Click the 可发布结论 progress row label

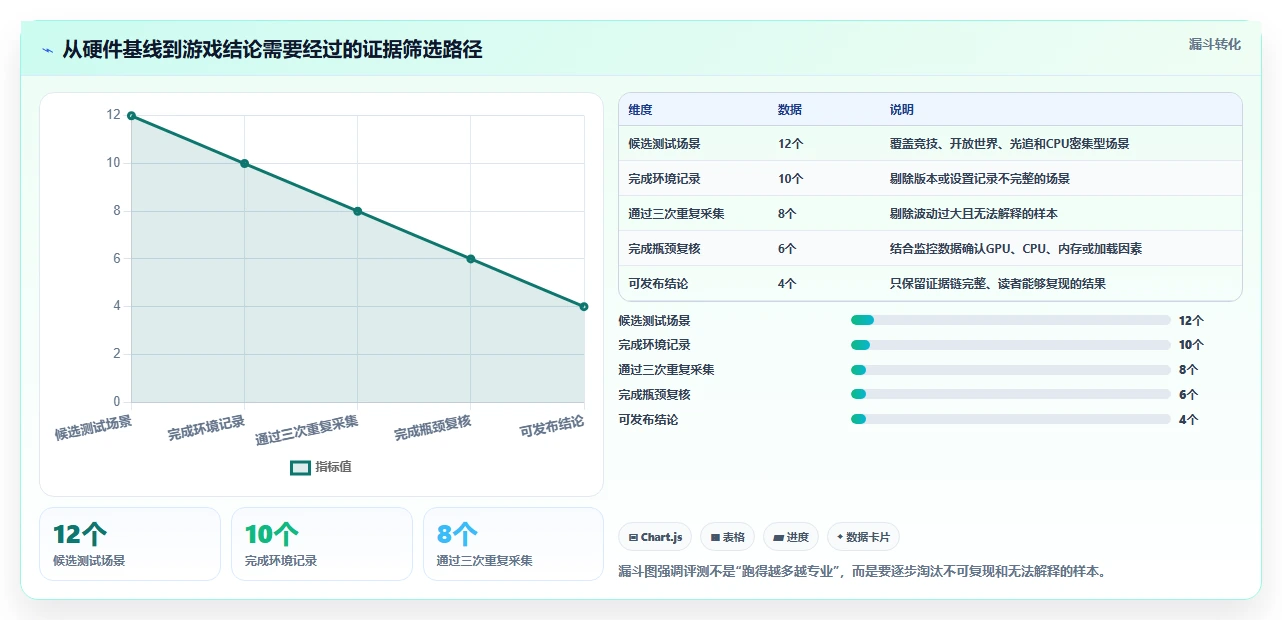pos(649,420)
